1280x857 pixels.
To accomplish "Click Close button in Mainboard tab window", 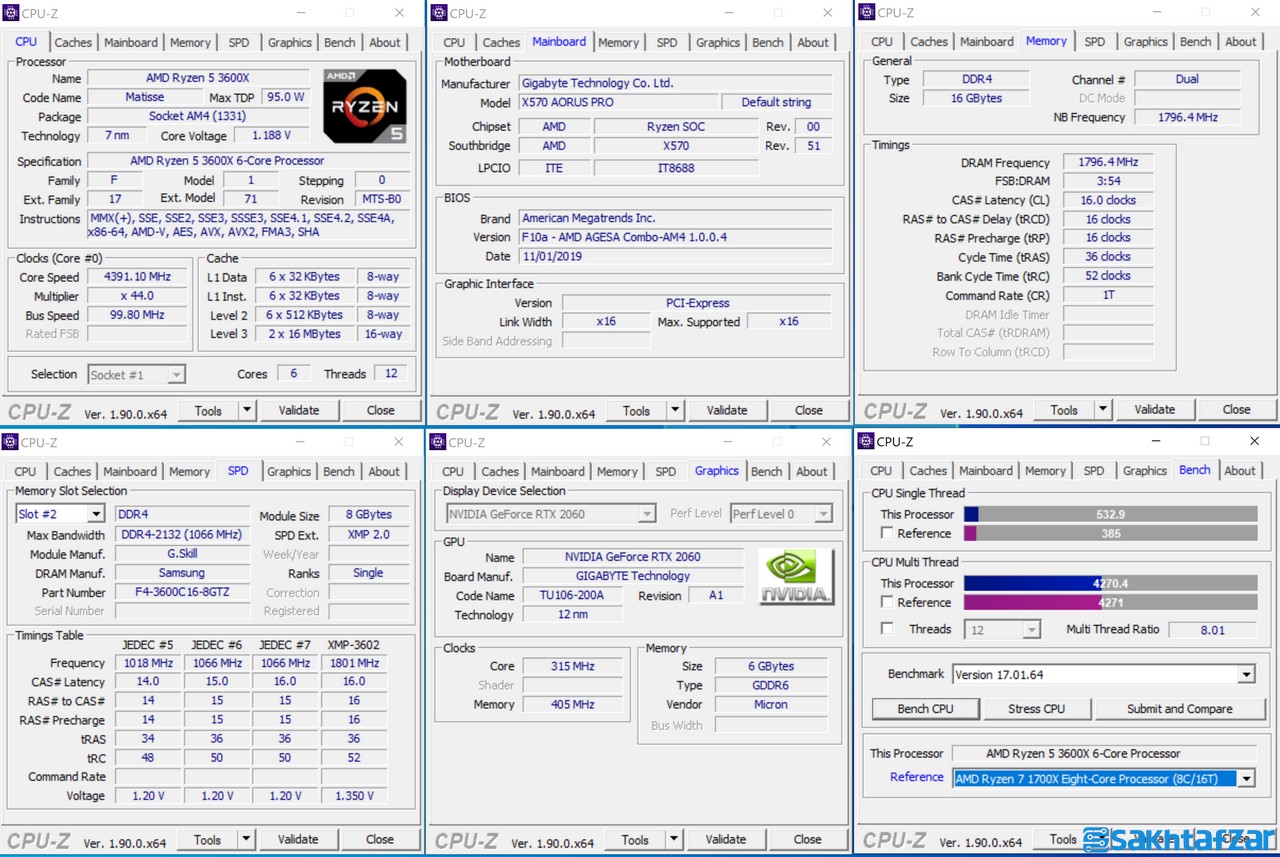I will pyautogui.click(x=809, y=410).
